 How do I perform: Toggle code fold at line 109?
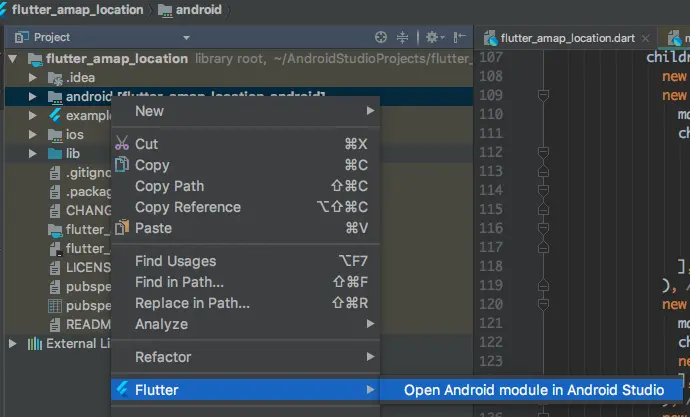pyautogui.click(x=543, y=95)
